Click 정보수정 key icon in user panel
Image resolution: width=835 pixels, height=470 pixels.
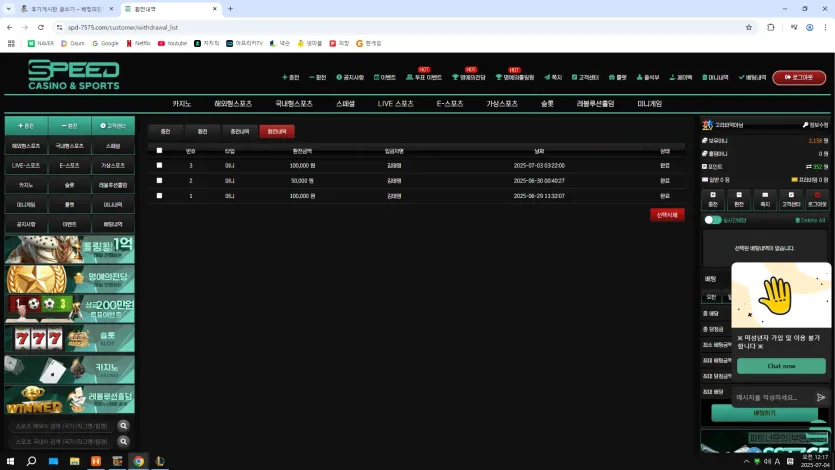[815, 125]
